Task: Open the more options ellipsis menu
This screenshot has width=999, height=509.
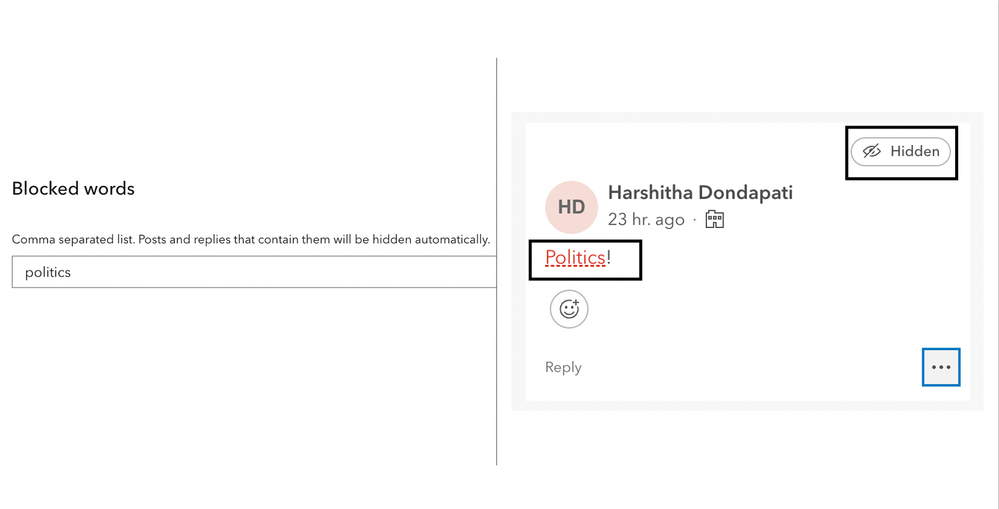Action: [941, 367]
